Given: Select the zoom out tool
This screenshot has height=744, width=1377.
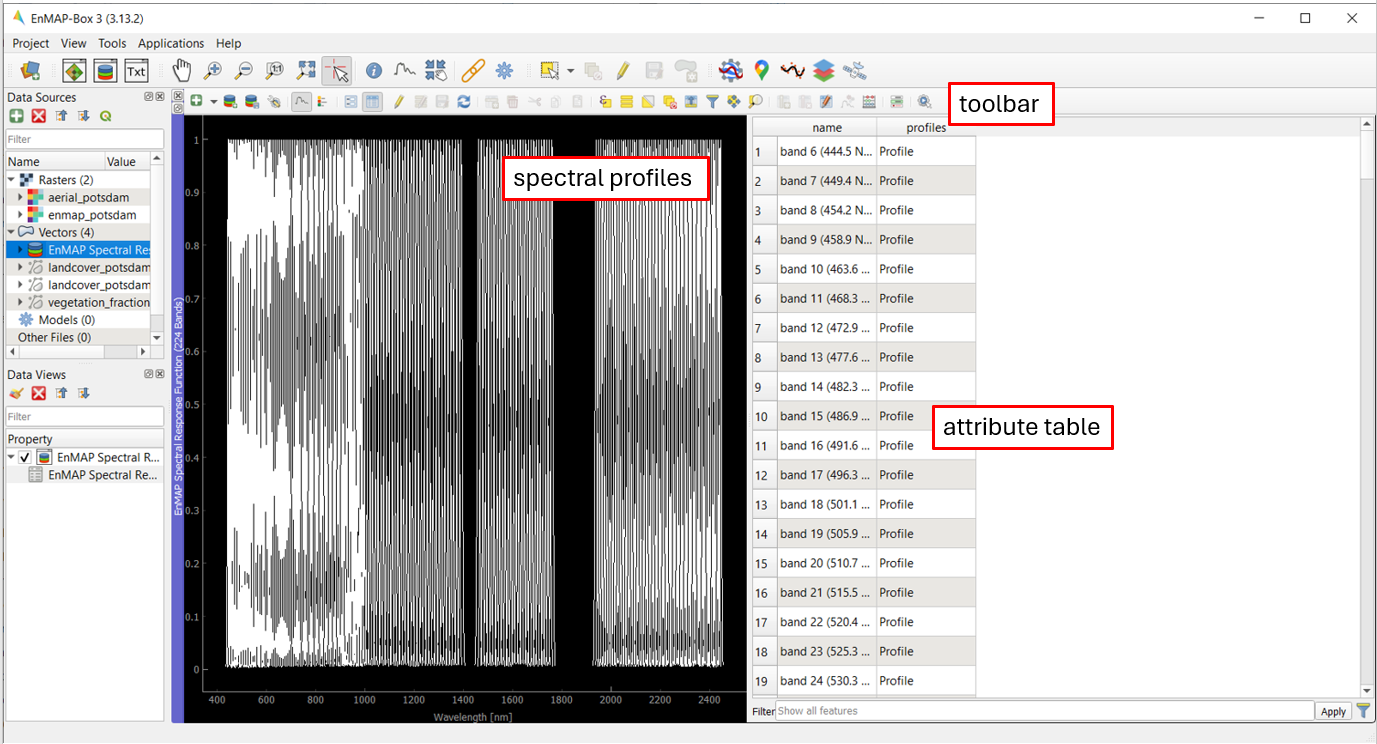Looking at the screenshot, I should [x=243, y=70].
